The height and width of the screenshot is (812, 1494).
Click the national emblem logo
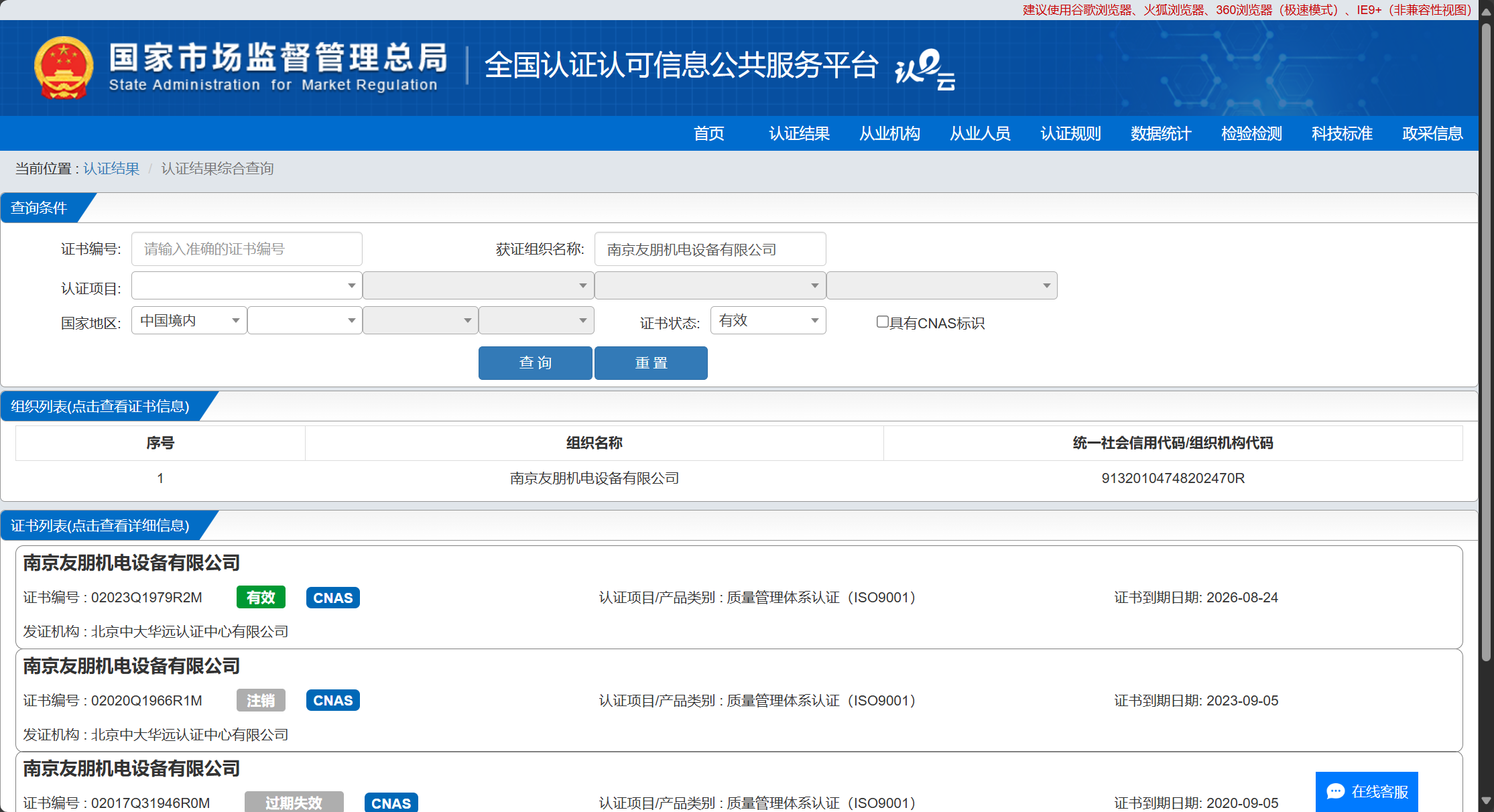click(x=64, y=68)
